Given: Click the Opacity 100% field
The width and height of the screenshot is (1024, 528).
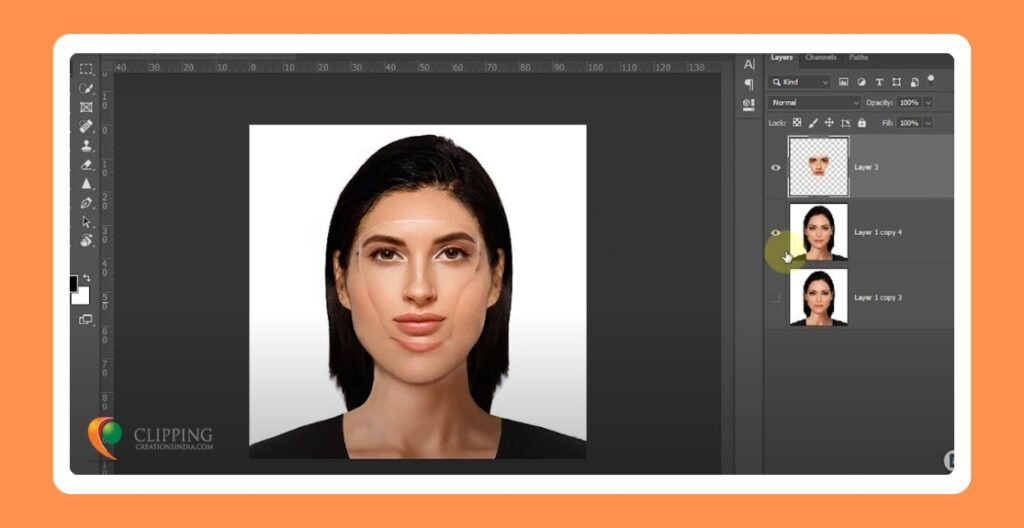Looking at the screenshot, I should click(909, 103).
